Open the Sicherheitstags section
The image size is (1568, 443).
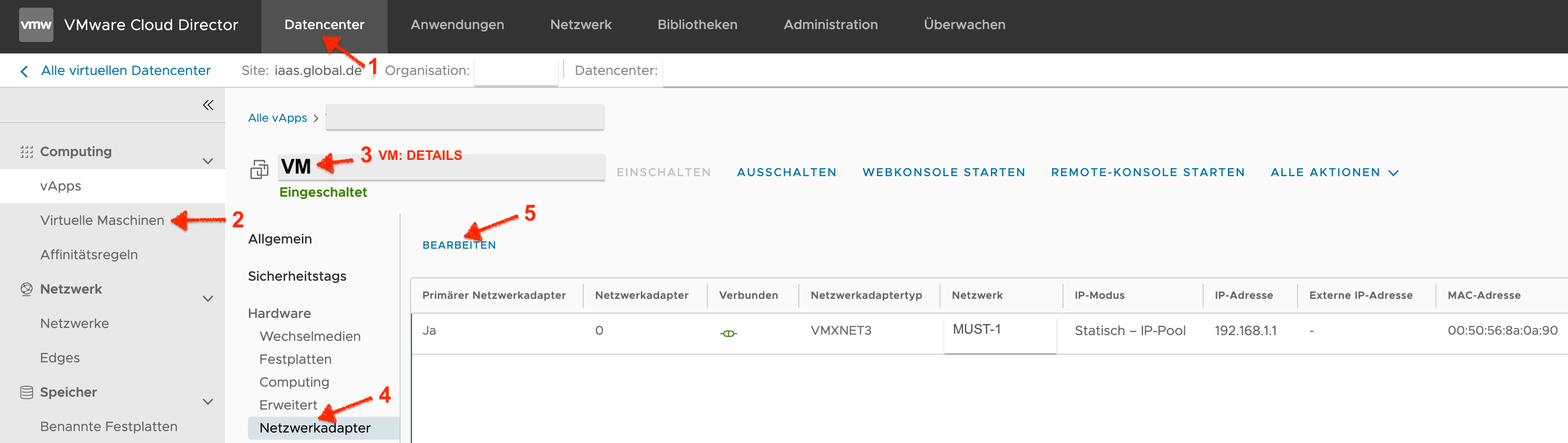297,276
